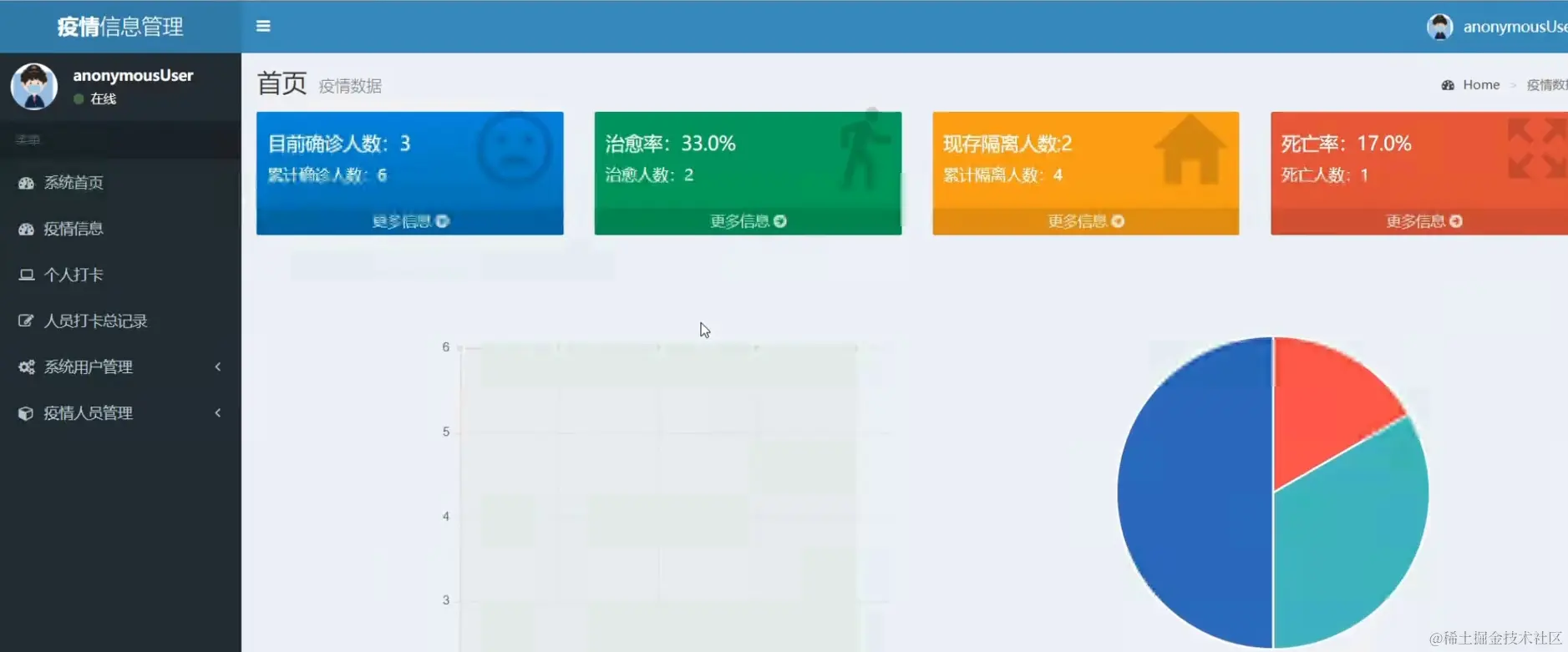Click the sidebar anonymousUser name
The height and width of the screenshot is (652, 1568).
pos(133,75)
